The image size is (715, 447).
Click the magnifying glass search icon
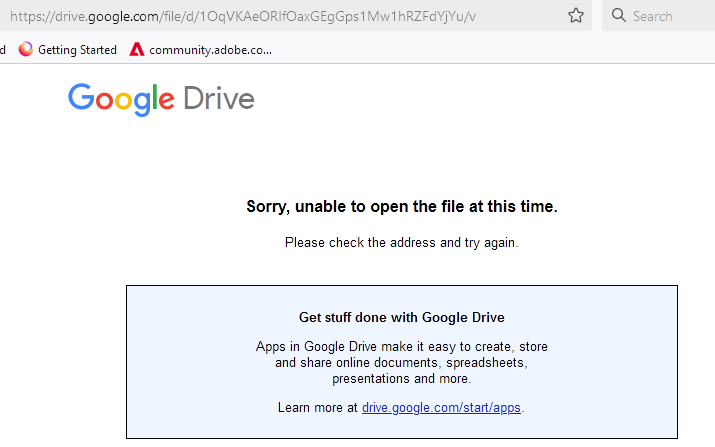pos(618,16)
